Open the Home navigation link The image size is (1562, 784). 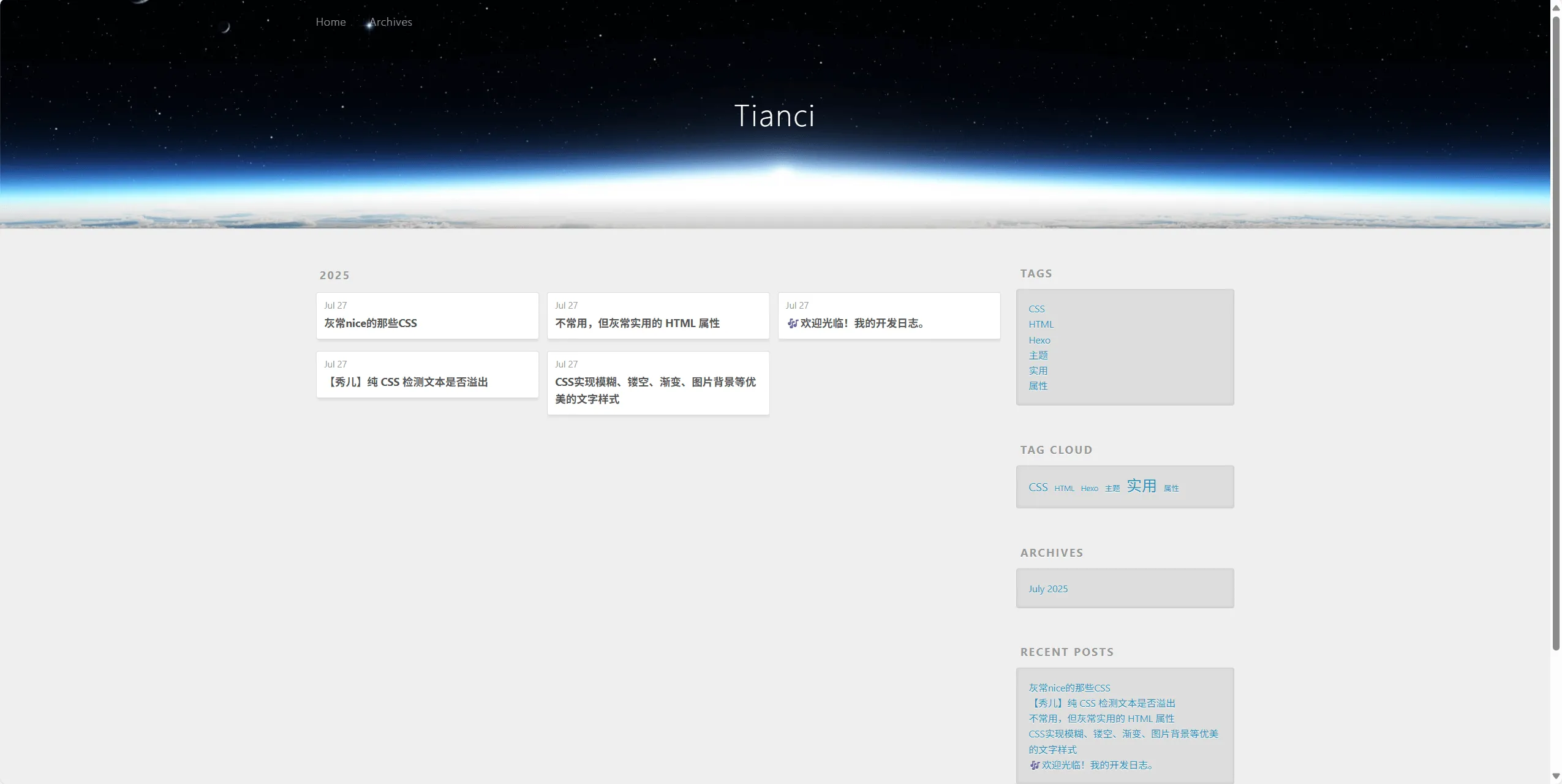(331, 22)
